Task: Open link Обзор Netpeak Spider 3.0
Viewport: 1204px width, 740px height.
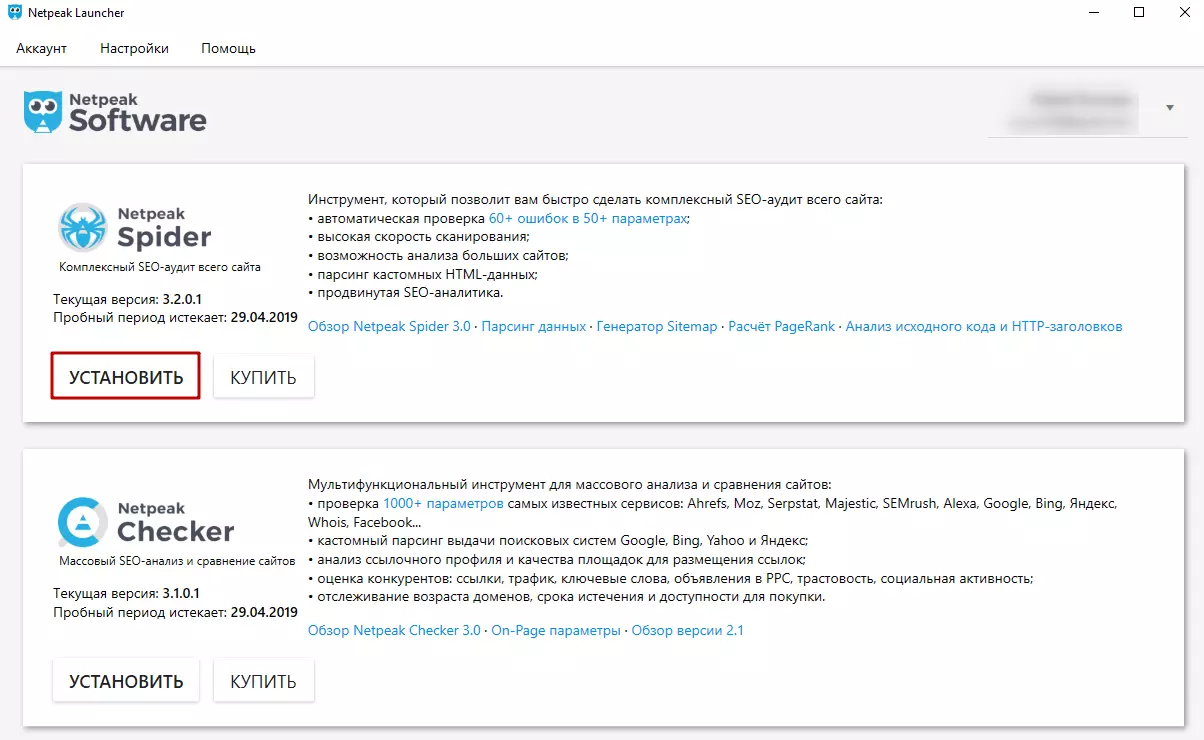Action: tap(389, 326)
